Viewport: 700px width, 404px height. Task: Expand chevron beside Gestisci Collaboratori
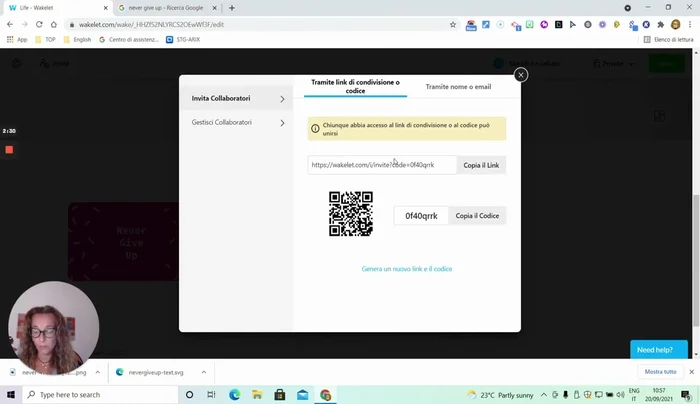coord(282,123)
